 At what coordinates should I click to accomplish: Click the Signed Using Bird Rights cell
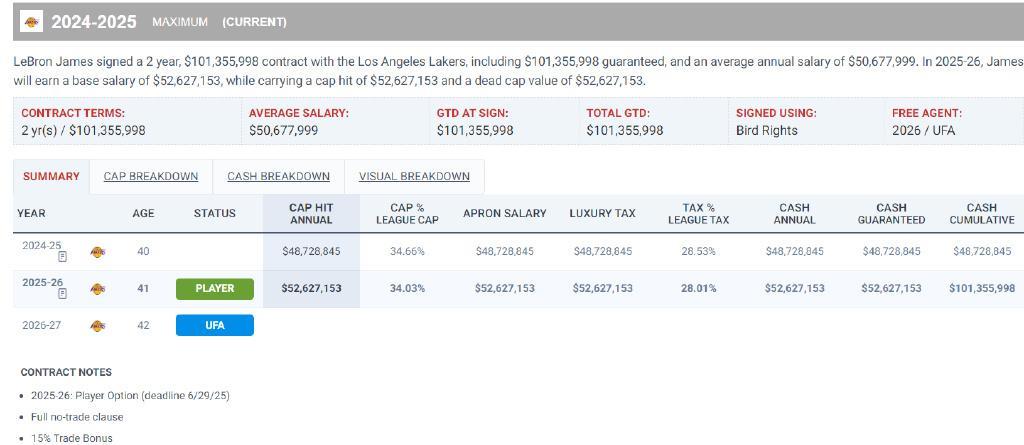point(806,122)
